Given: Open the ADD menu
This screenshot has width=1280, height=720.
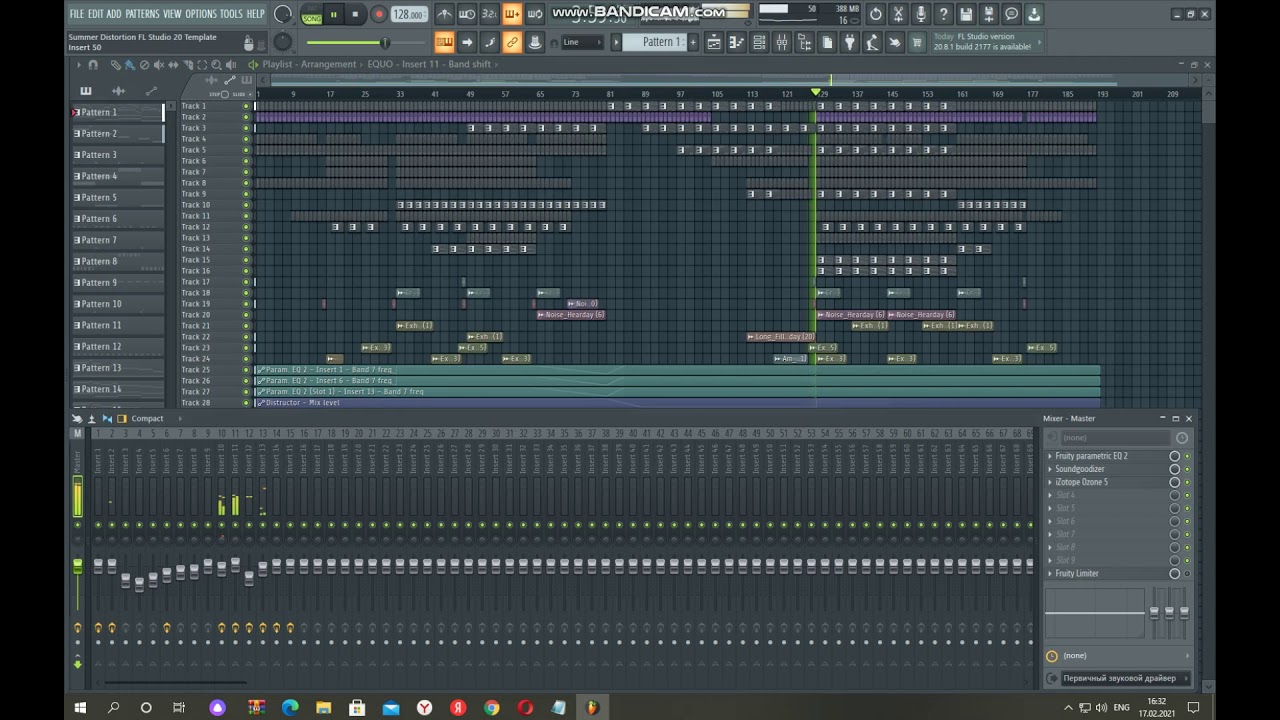Looking at the screenshot, I should click(114, 14).
